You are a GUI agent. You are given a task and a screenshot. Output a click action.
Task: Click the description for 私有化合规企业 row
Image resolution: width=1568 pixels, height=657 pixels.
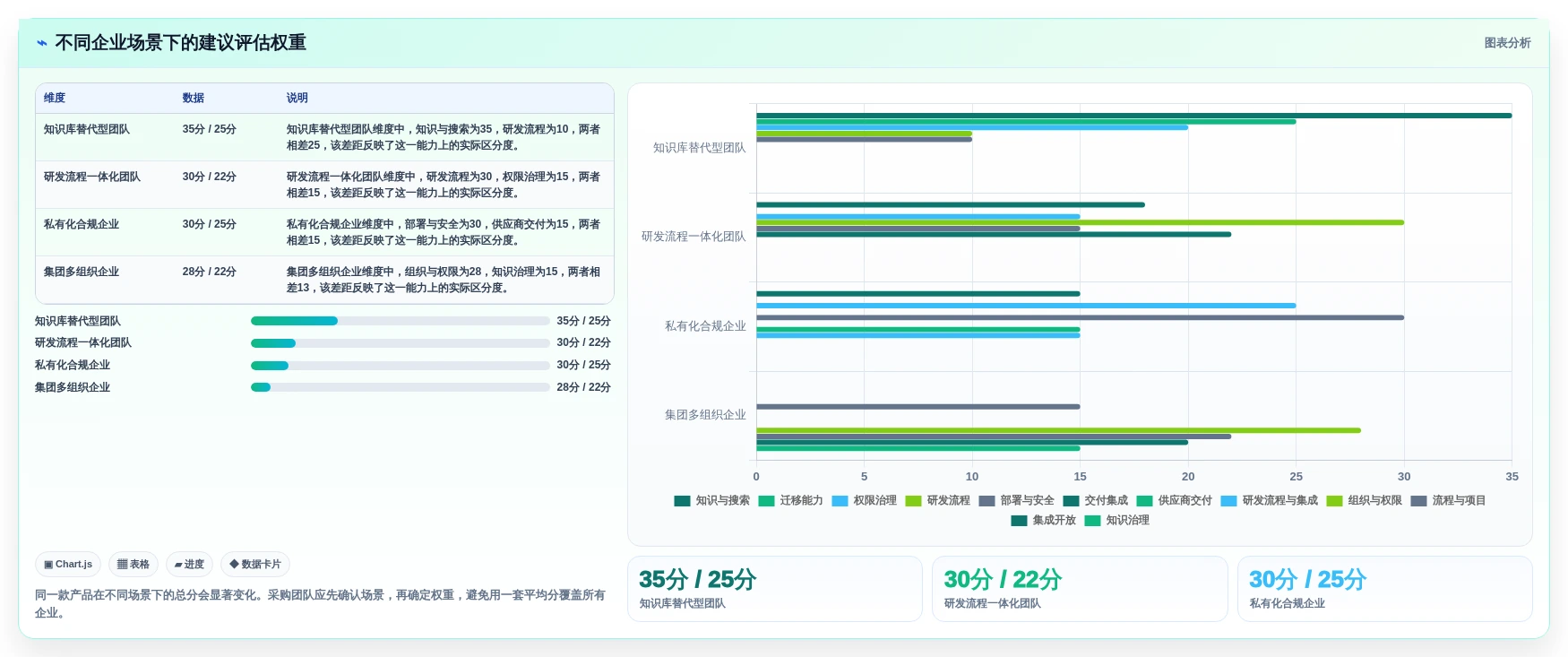[x=444, y=232]
